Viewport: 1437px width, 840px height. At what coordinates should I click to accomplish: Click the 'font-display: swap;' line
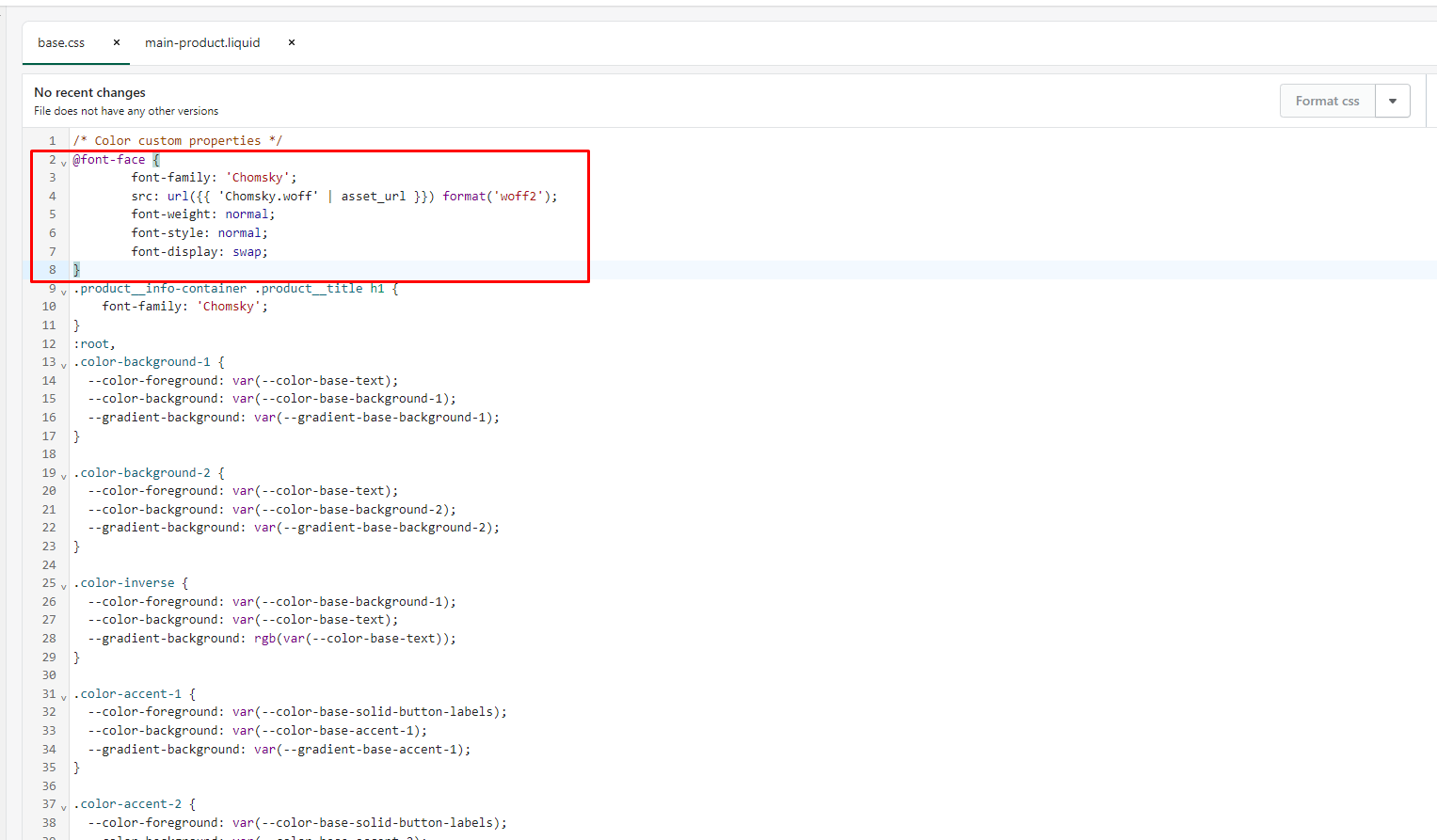[200, 251]
